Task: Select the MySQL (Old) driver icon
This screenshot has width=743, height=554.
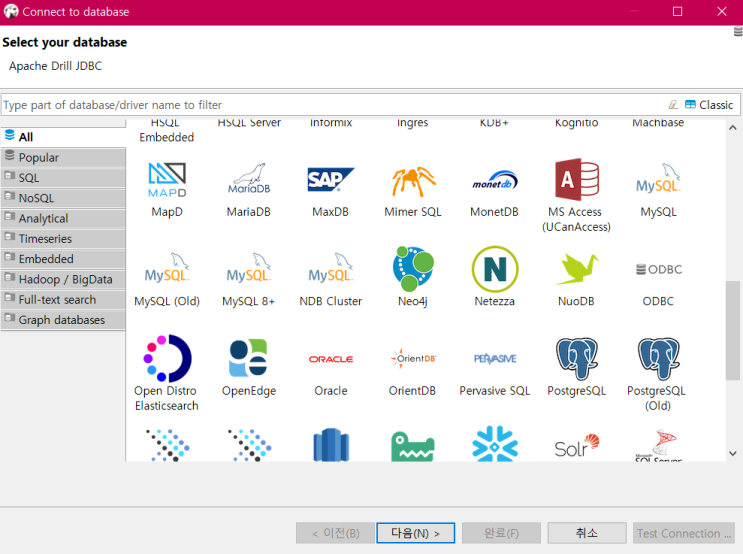Action: coord(167,268)
